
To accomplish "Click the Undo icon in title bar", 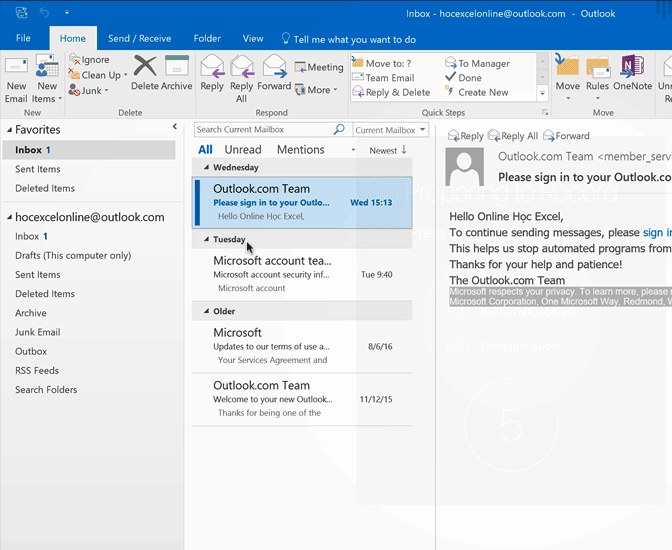I will tap(44, 13).
